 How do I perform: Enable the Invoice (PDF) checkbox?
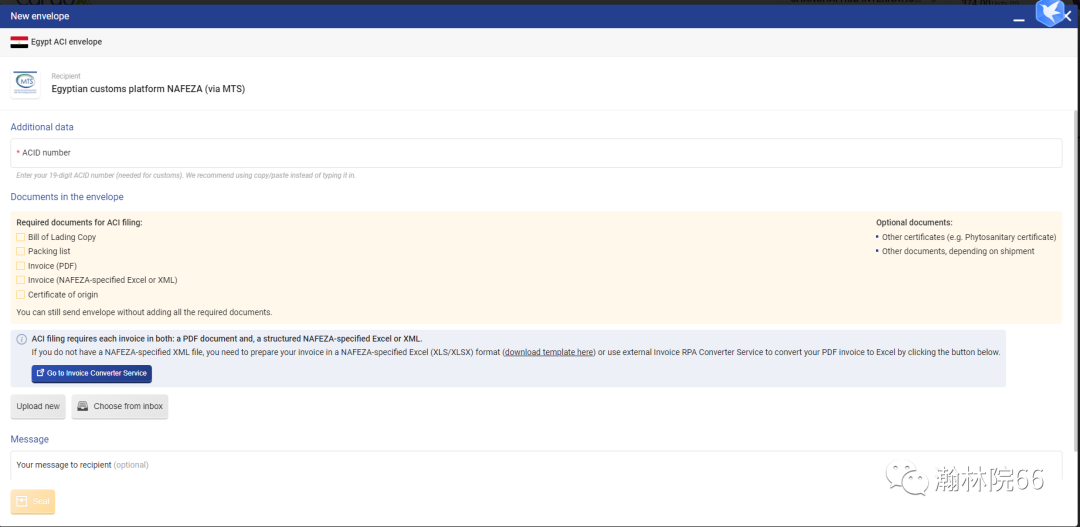click(21, 266)
